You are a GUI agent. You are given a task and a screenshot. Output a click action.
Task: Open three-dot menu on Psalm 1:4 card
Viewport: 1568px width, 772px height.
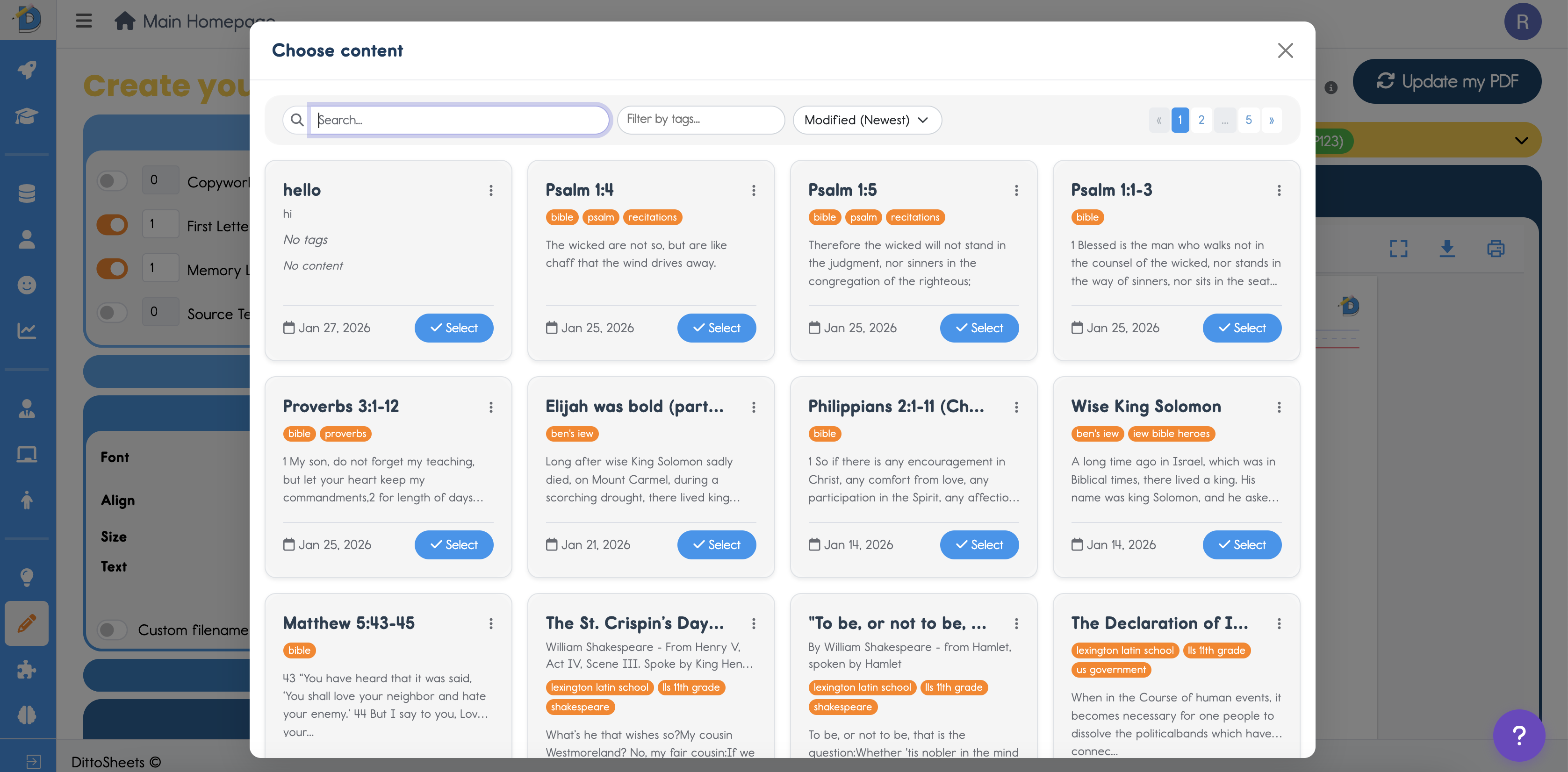coord(754,190)
